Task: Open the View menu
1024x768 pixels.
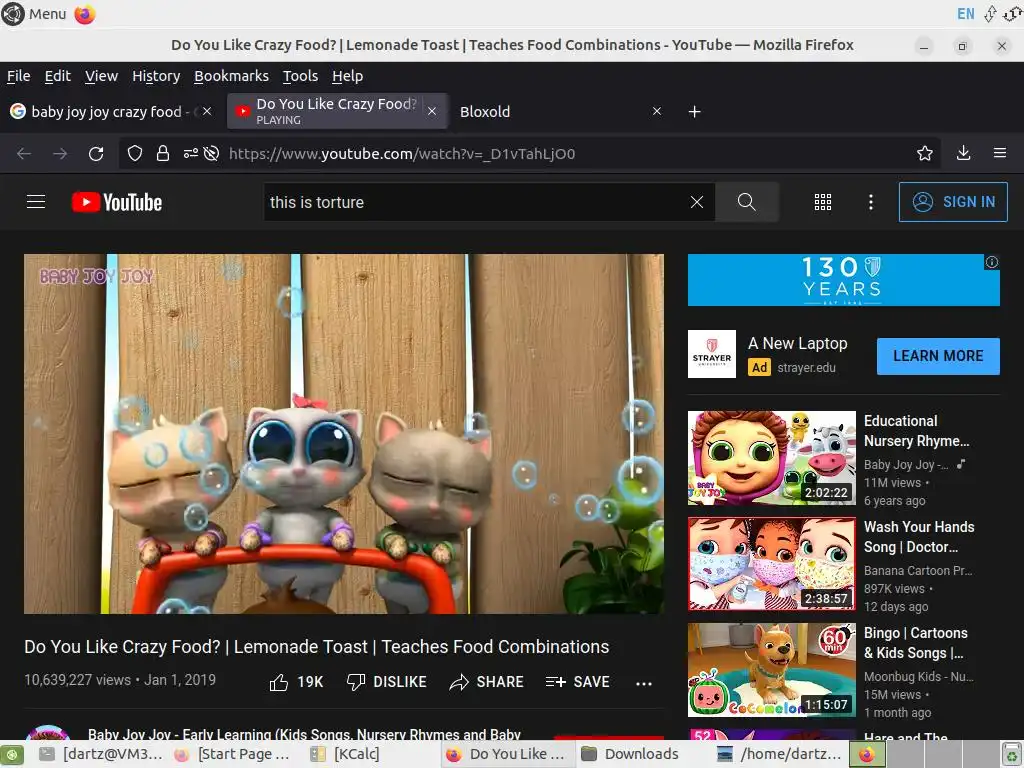Action: coord(101,76)
